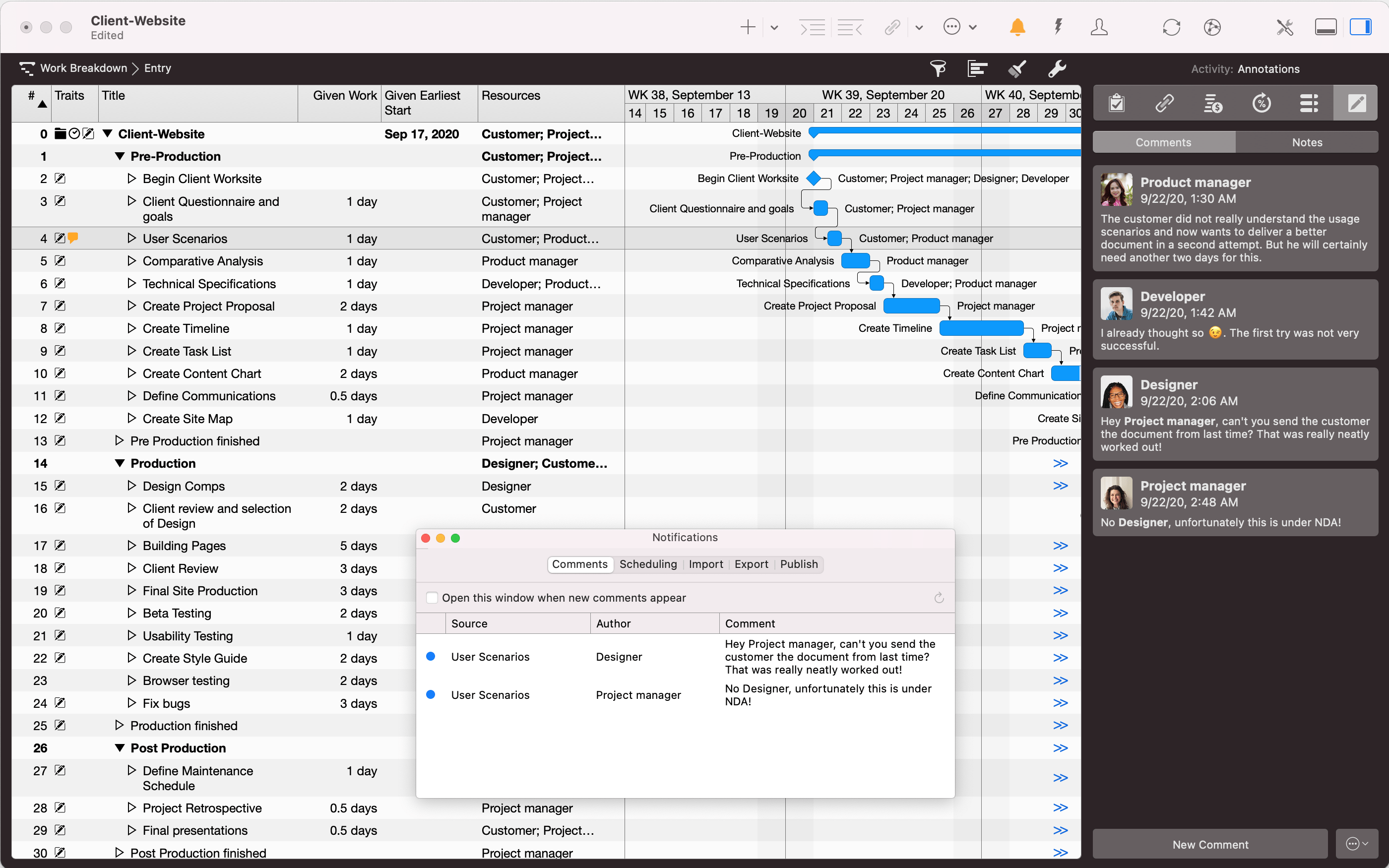Collapse the Pre-Production task group
1389x868 pixels.
(120, 156)
